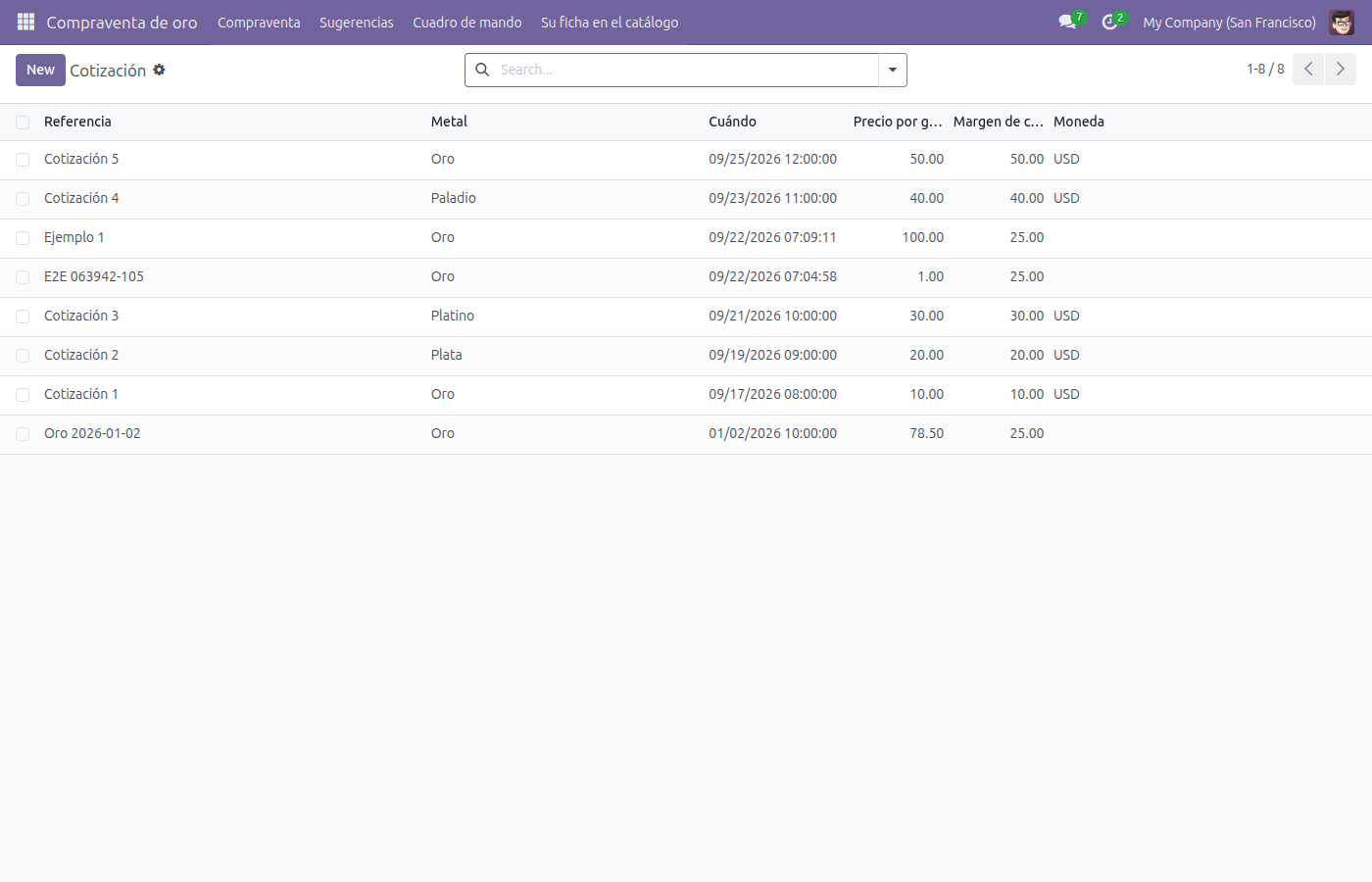Check the E2E 063942-105 row checkbox
This screenshot has width=1372, height=882.
coord(23,277)
